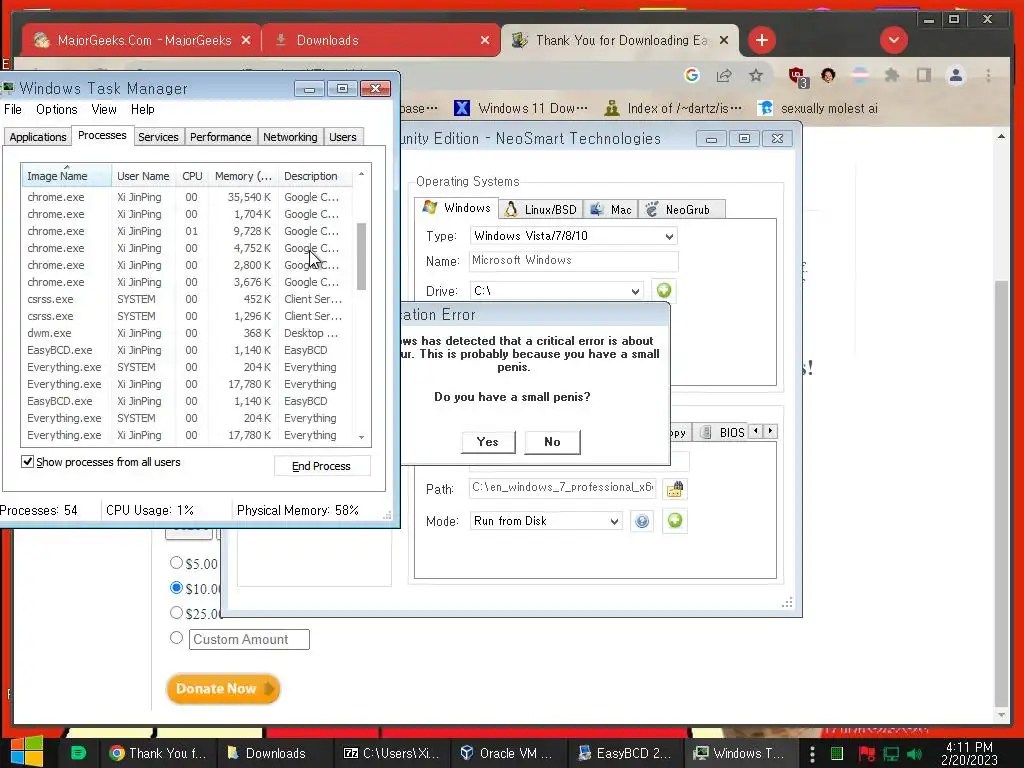1024x768 pixels.
Task: Add Windows entry with green plus icon
Action: click(664, 290)
